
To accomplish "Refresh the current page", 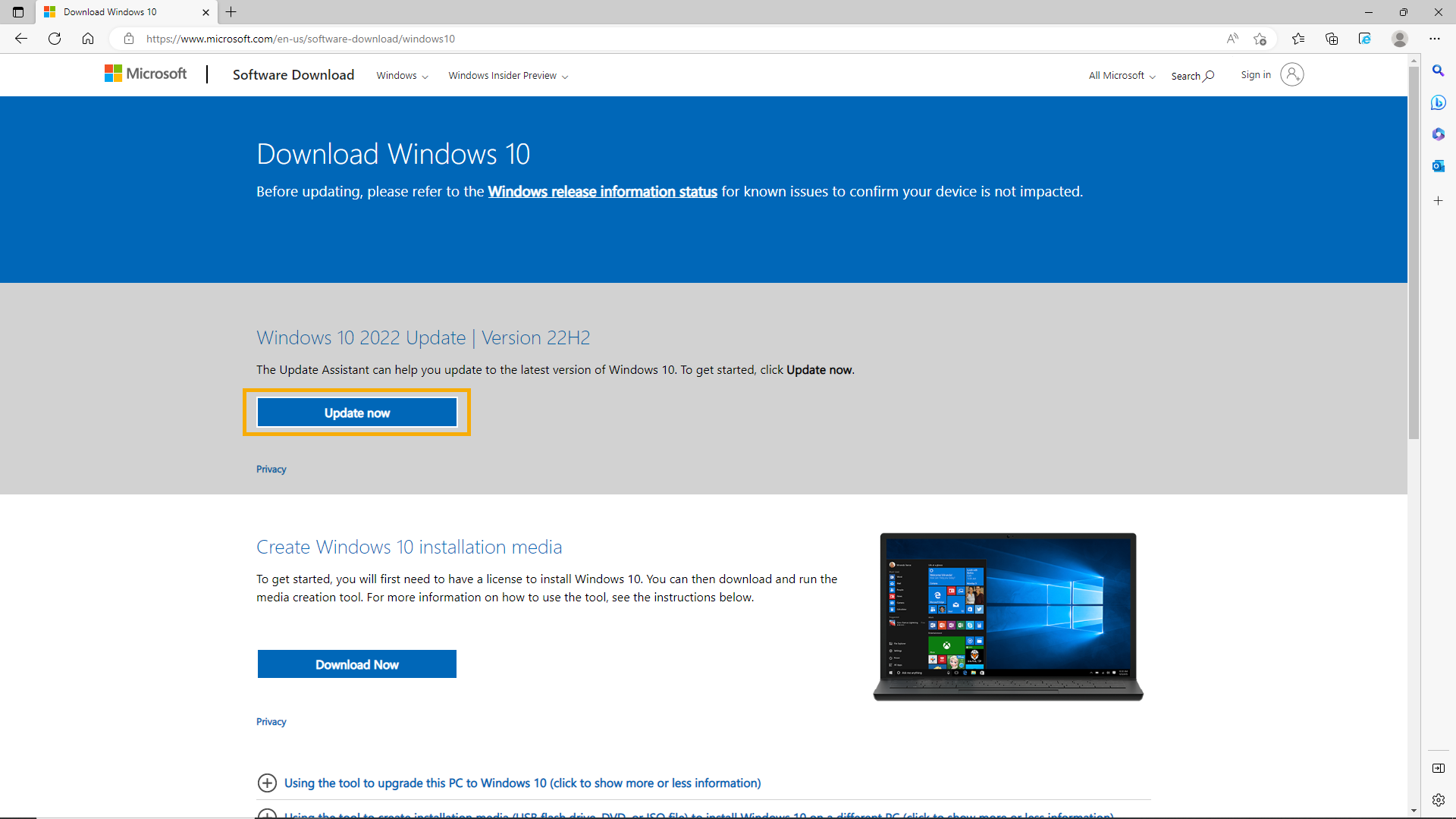I will coord(55,39).
